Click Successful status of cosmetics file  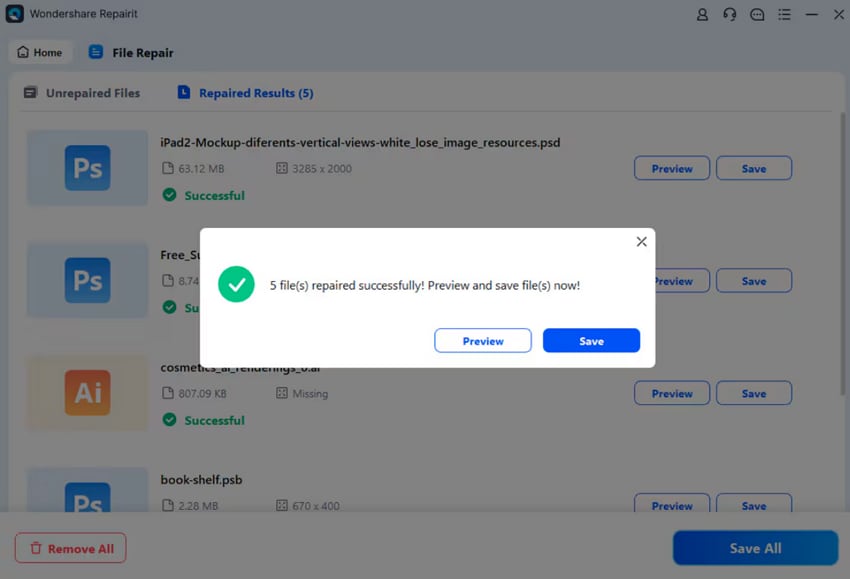pyautogui.click(x=204, y=420)
